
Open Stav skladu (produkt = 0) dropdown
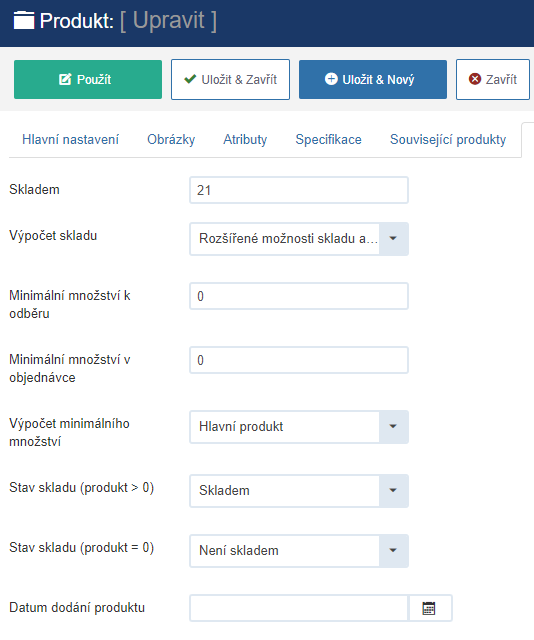coord(299,551)
